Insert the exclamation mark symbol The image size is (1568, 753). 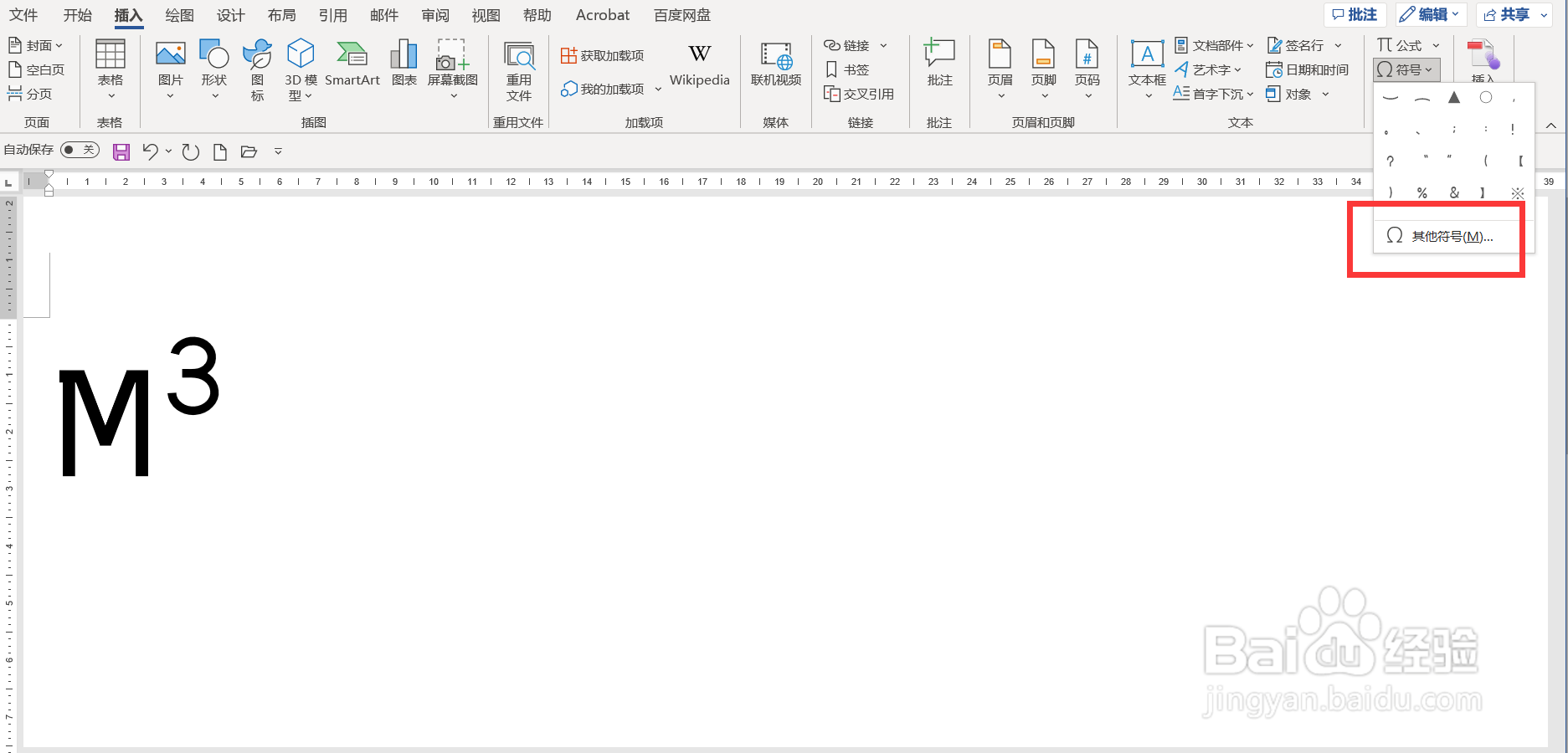[1513, 130]
